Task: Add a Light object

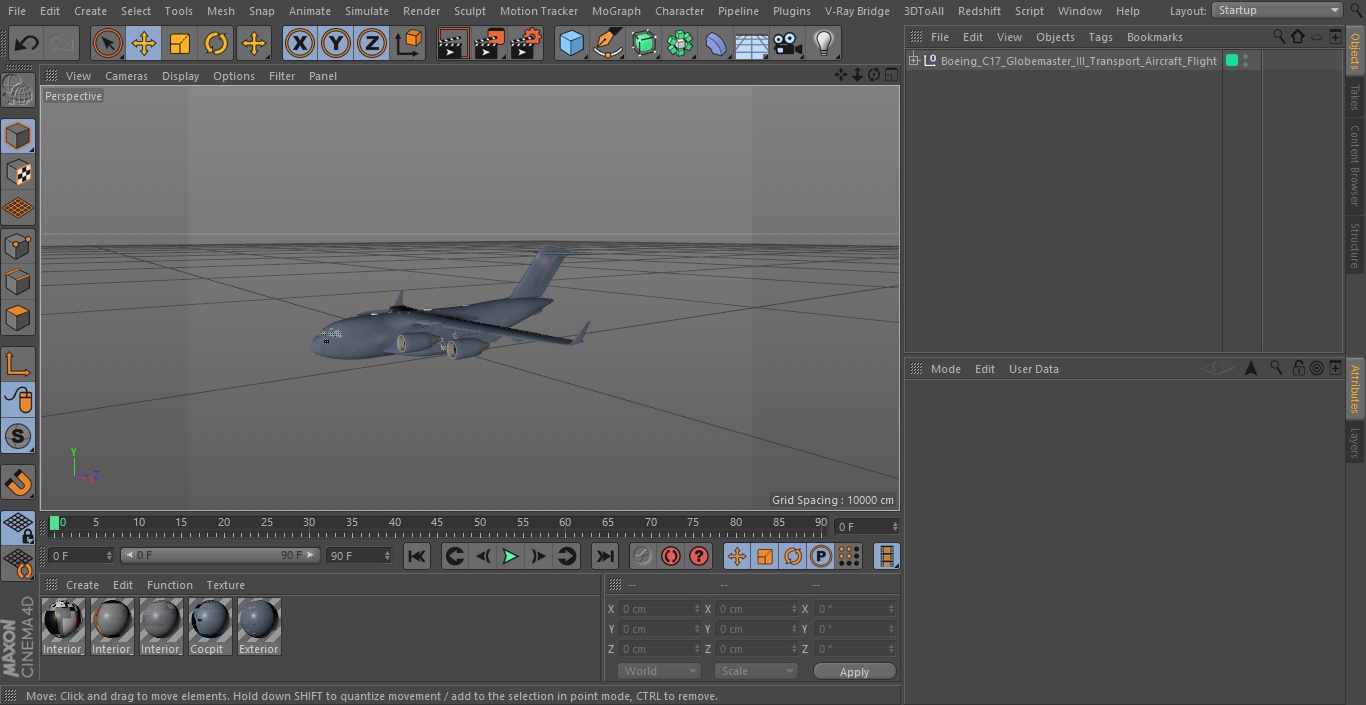Action: point(824,43)
